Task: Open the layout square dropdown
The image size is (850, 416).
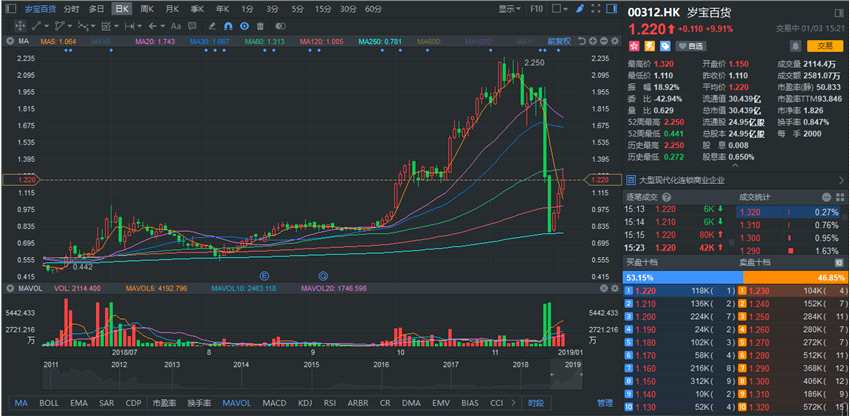Action: click(x=559, y=9)
